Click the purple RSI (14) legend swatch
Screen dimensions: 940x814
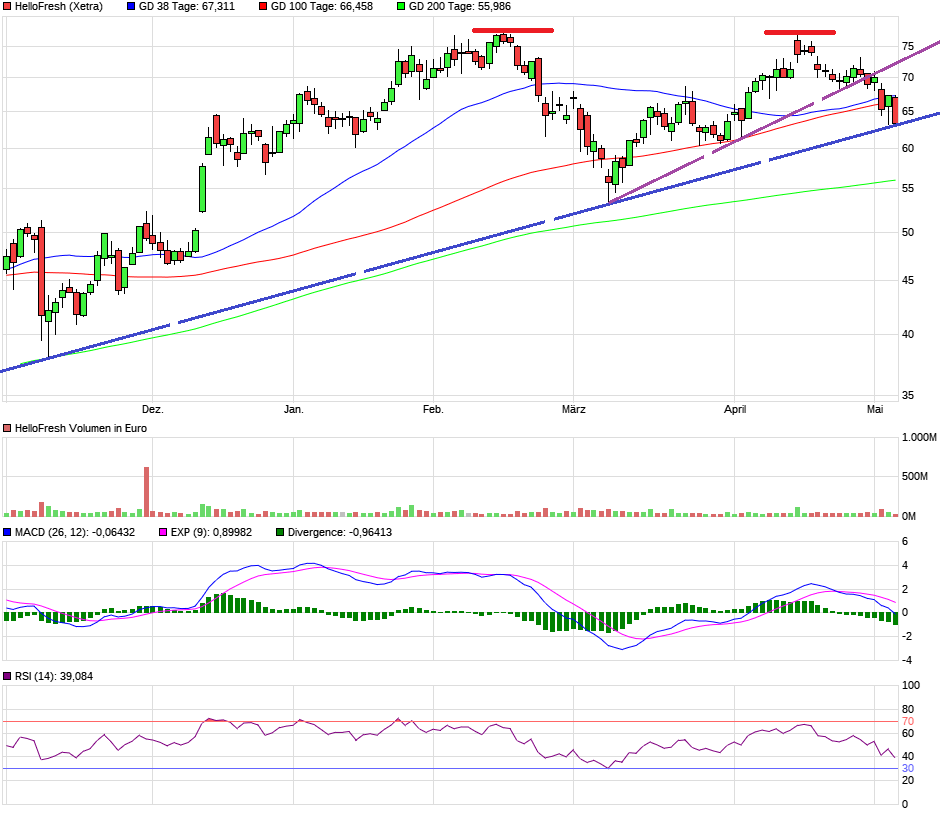7,676
